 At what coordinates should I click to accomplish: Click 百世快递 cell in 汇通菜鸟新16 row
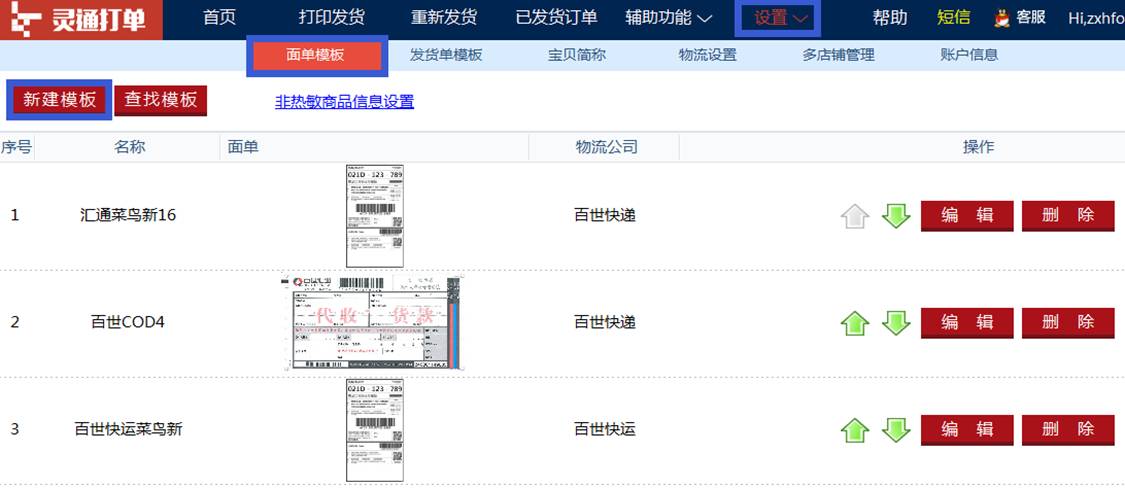click(605, 215)
